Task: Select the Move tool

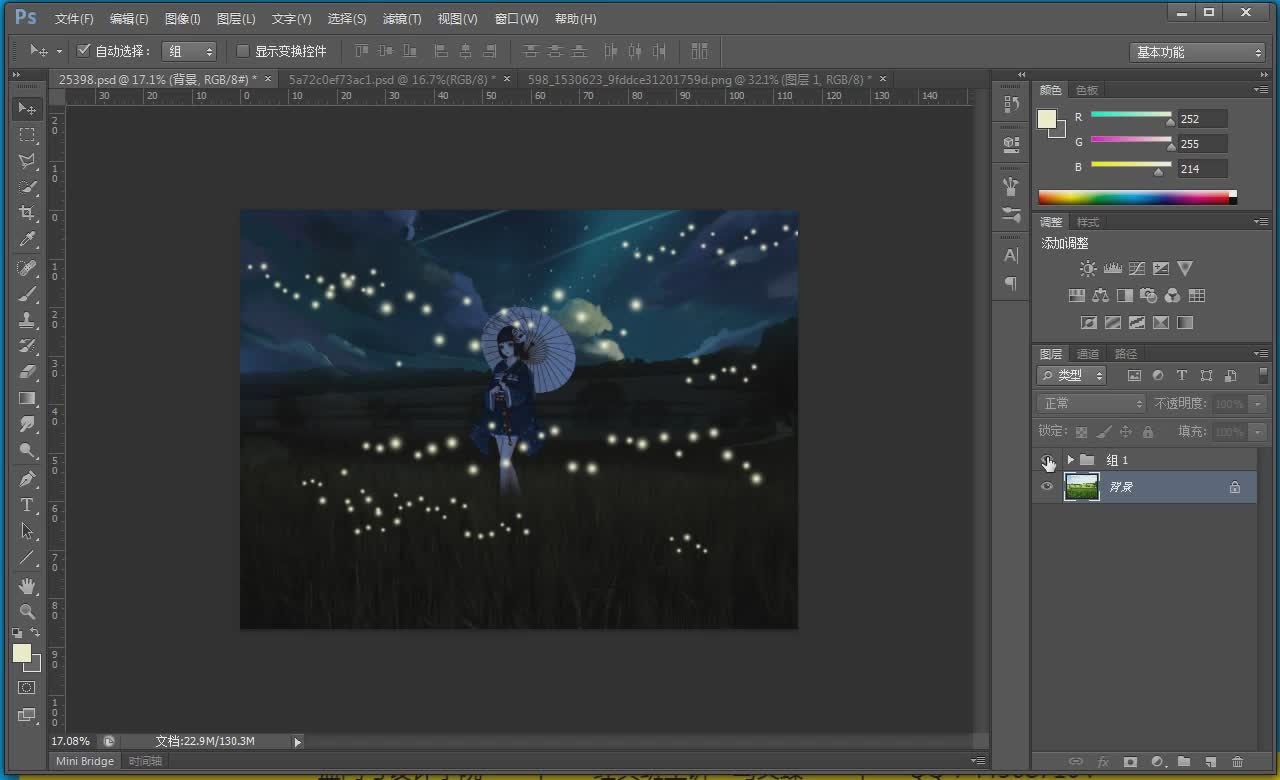Action: click(27, 108)
